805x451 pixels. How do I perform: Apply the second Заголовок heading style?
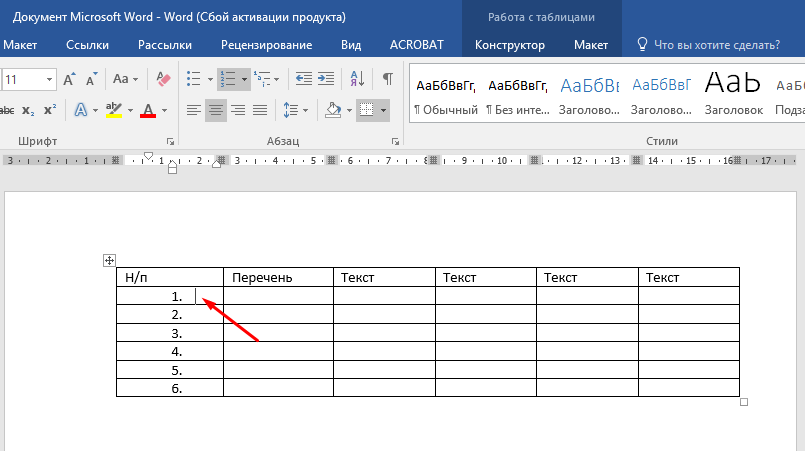click(661, 94)
